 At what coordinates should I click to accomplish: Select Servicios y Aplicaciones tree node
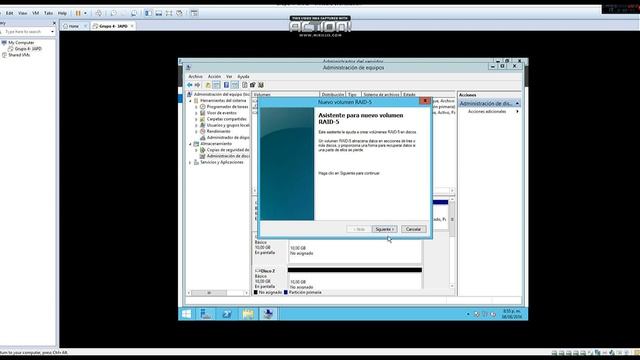(222, 162)
